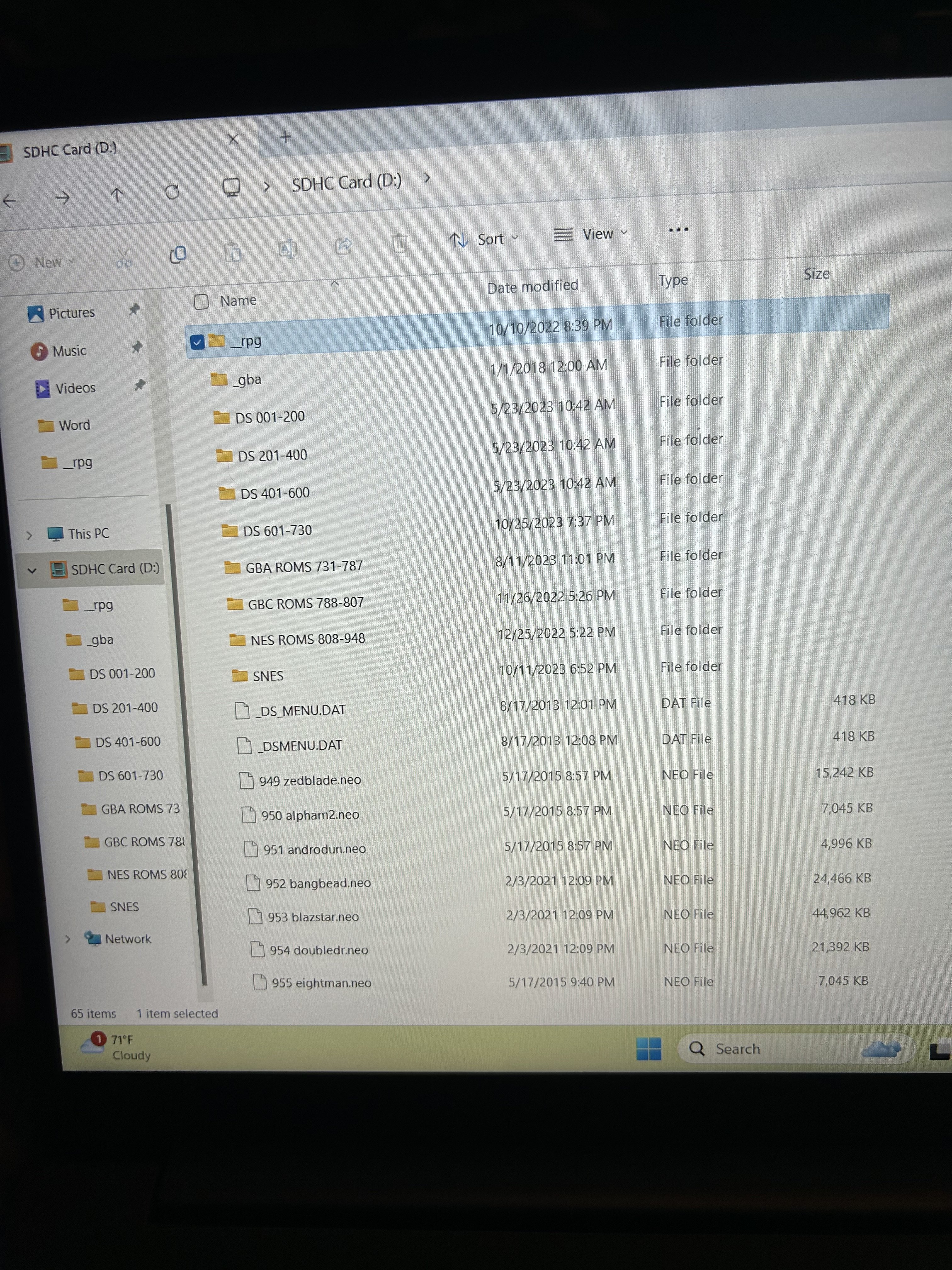This screenshot has width=952, height=1270.
Task: Click chevron after SDHC Card (D:) in address bar
Action: (x=427, y=177)
